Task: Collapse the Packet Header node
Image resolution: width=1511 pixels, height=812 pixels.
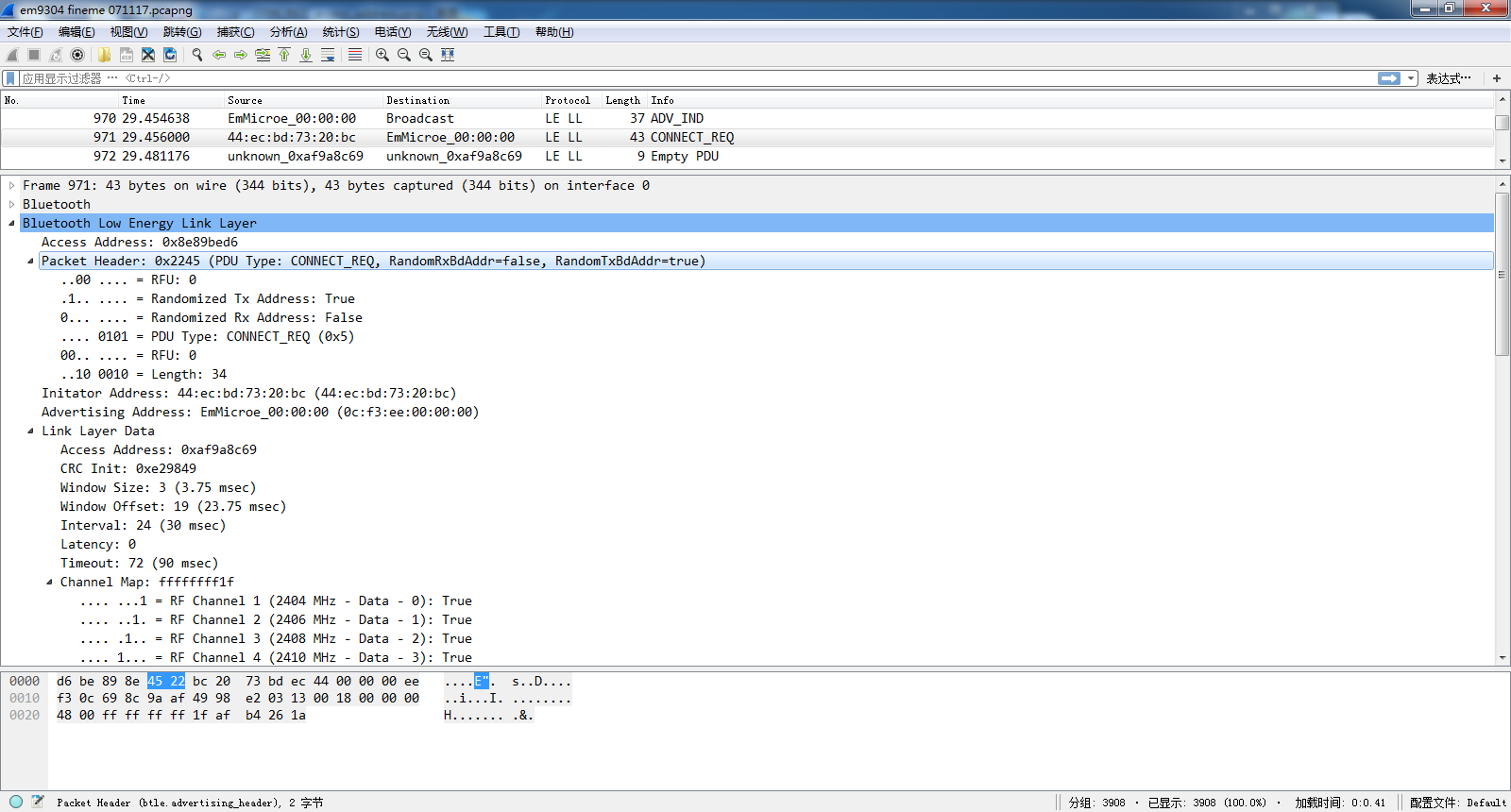Action: pyautogui.click(x=31, y=262)
